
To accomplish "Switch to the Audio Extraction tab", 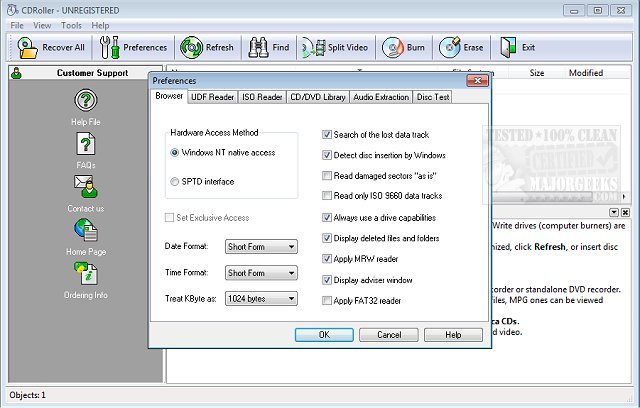I will (x=381, y=97).
